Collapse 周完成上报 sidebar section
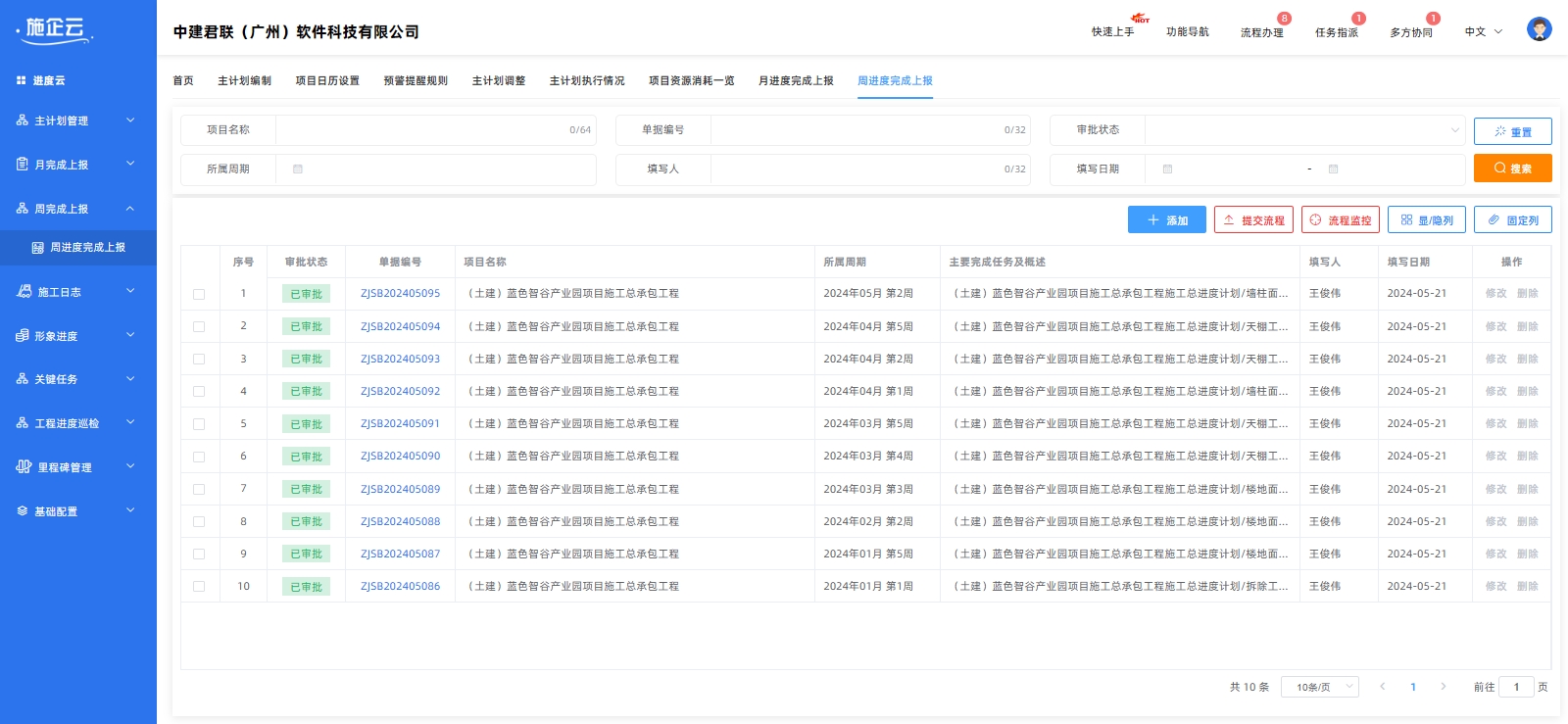The height and width of the screenshot is (724, 1568). coord(130,209)
